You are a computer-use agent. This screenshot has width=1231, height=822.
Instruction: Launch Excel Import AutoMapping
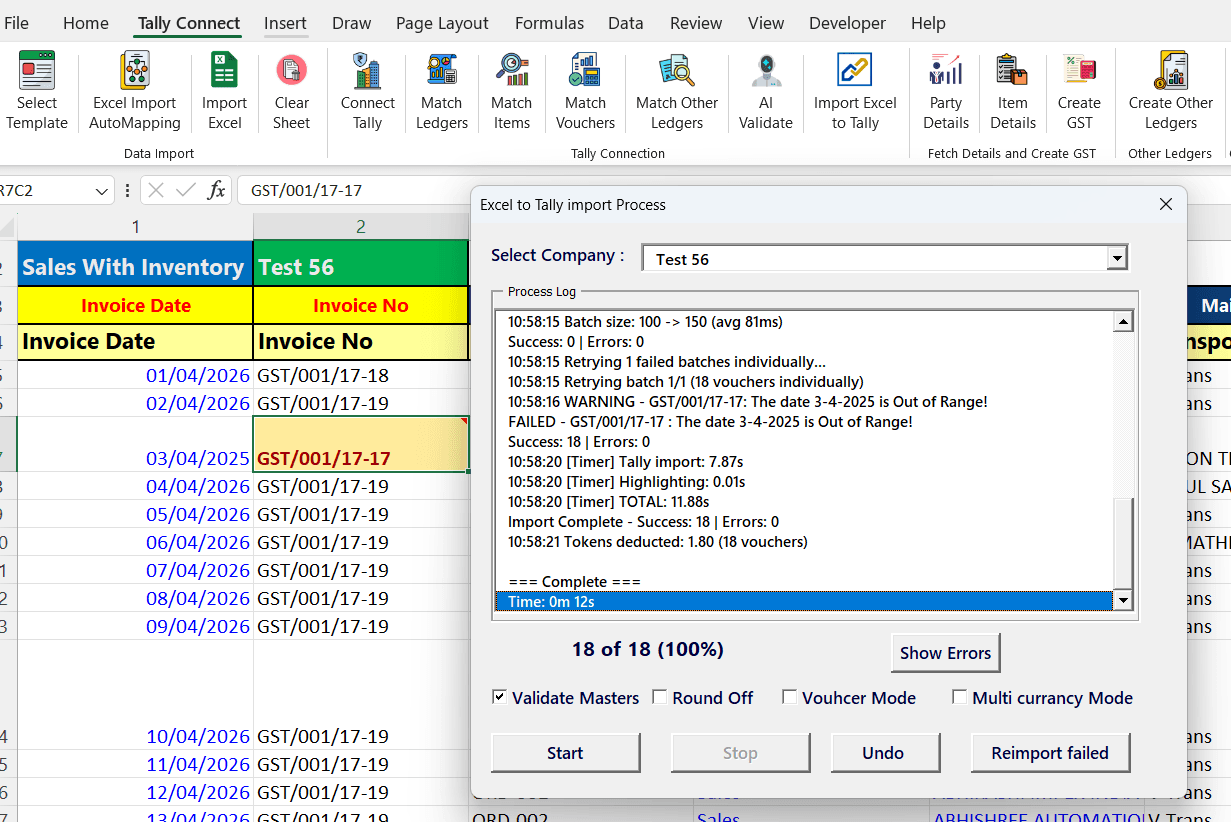pos(134,90)
